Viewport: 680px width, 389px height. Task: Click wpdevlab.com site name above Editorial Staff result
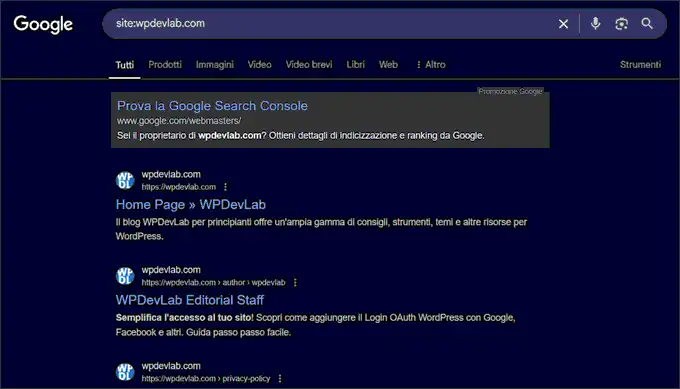pyautogui.click(x=171, y=270)
